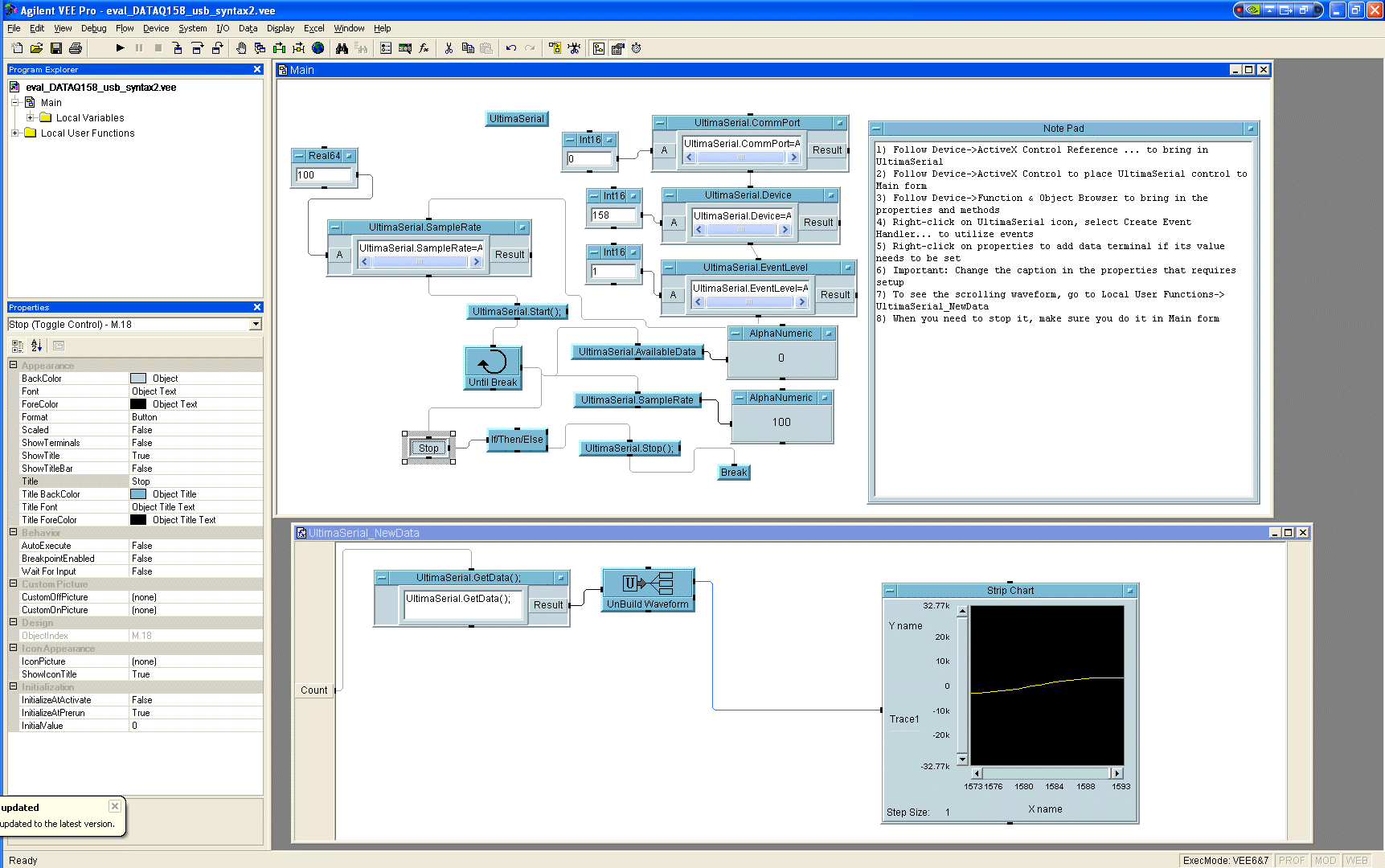Open the I/O menu
Screen dimensions: 1385x868
(223, 28)
